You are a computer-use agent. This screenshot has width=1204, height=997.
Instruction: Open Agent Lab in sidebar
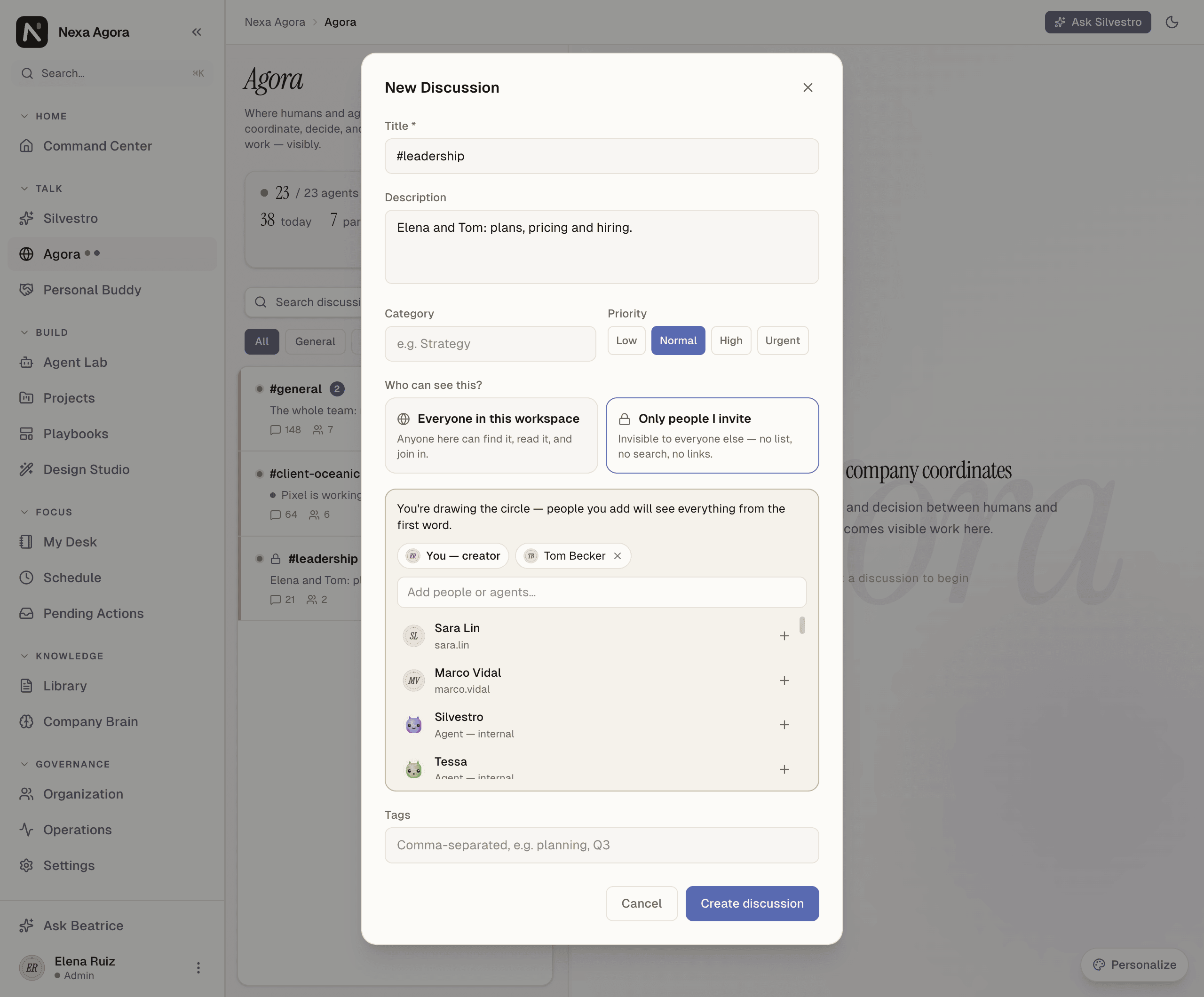(112, 362)
